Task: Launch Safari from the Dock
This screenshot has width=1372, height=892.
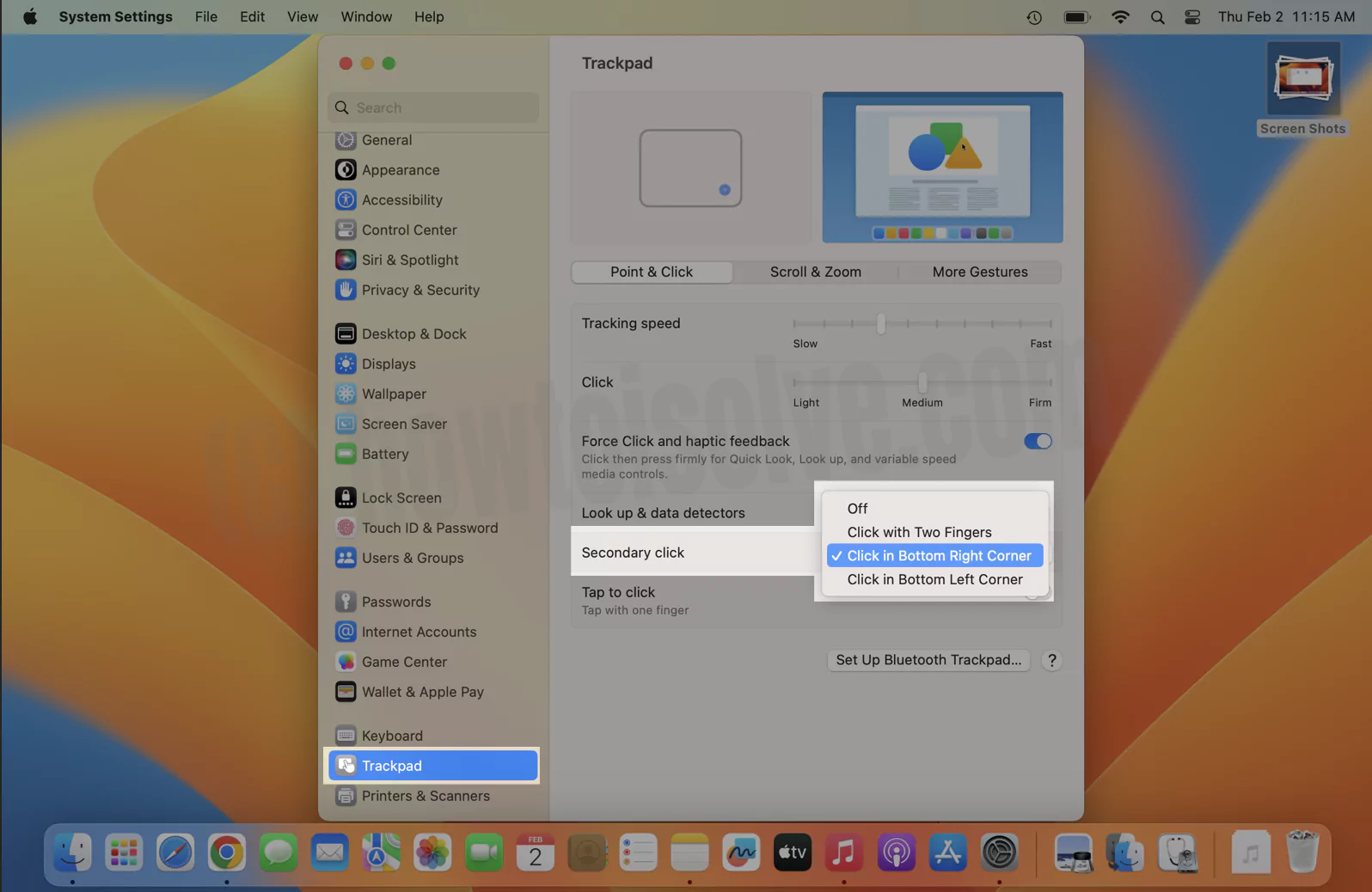Action: point(175,853)
